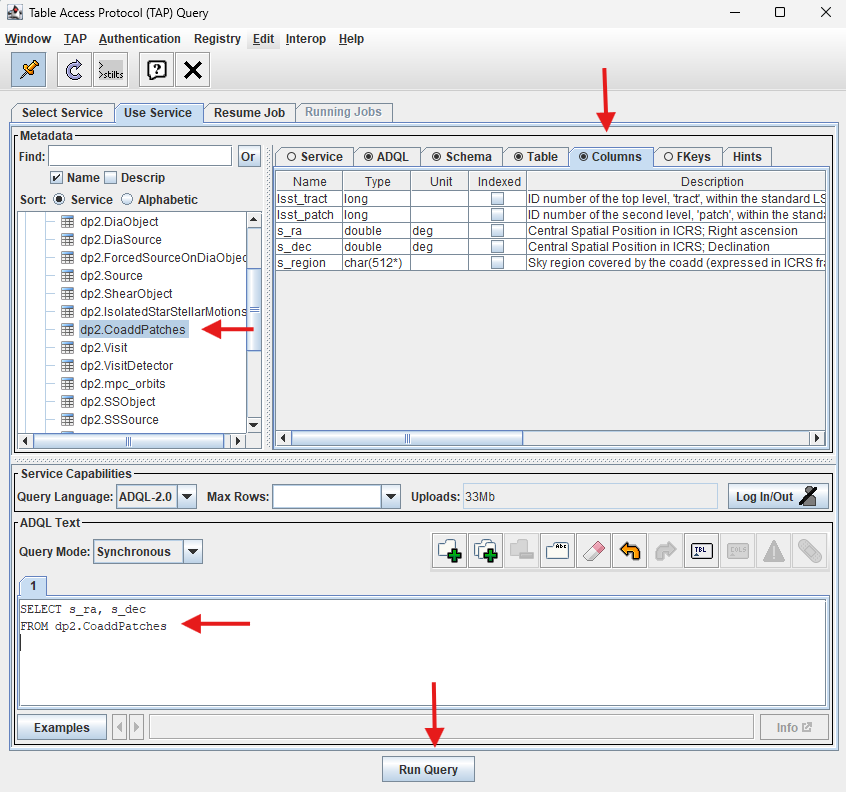Image resolution: width=846 pixels, height=792 pixels.
Task: Select the Service sort radio button
Action: click(x=59, y=199)
